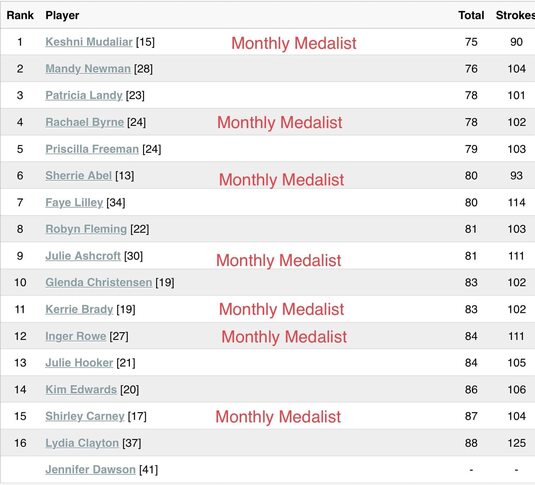The image size is (535, 485).
Task: Open Kerrie Brady's profile link
Action: point(79,309)
